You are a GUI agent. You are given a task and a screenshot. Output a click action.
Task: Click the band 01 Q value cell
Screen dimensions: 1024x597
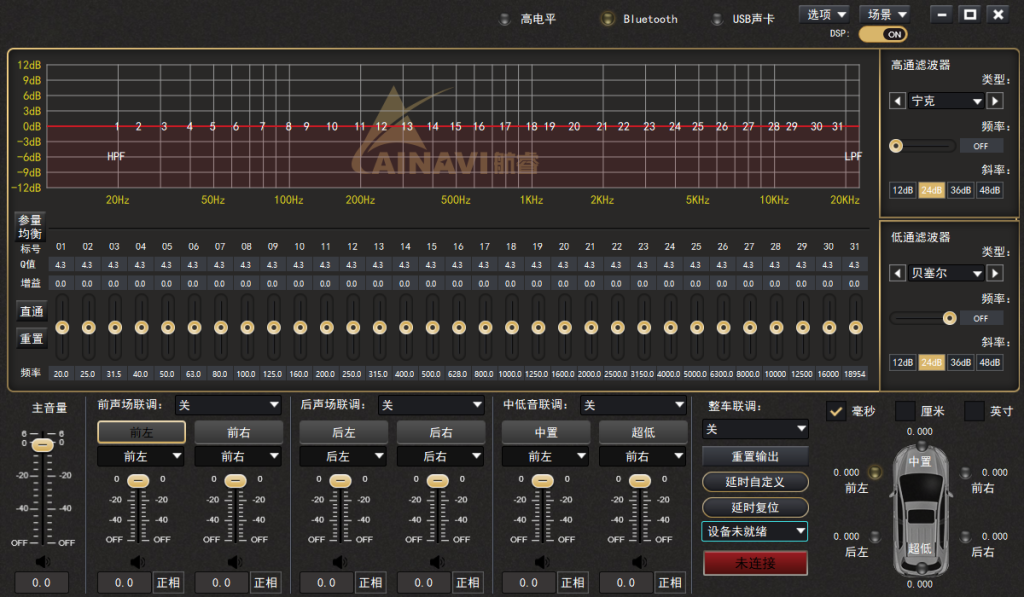[x=61, y=265]
